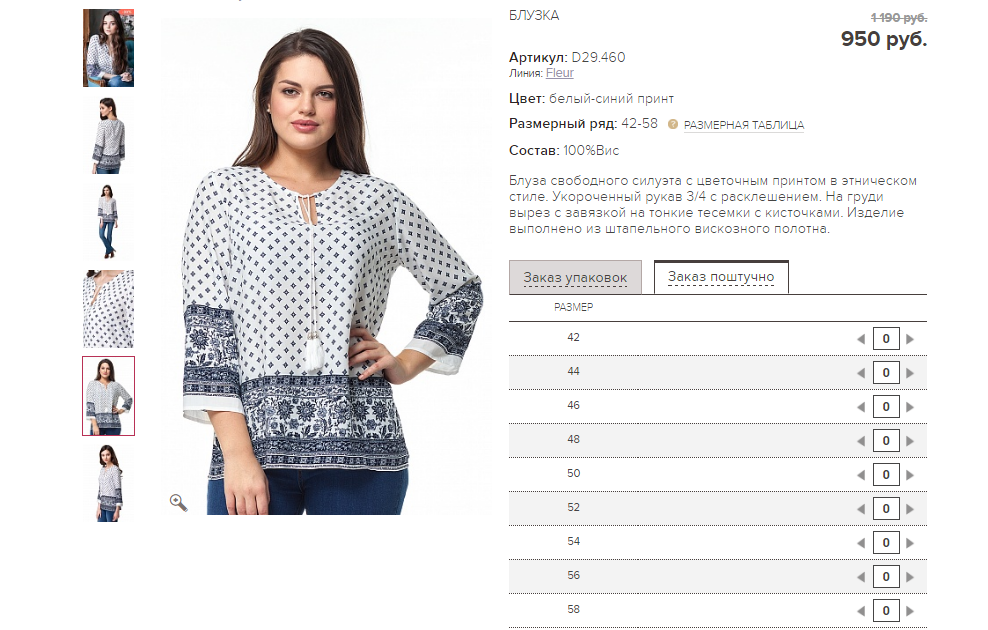
Task: Increase quantity for size 58
Action: tap(910, 610)
